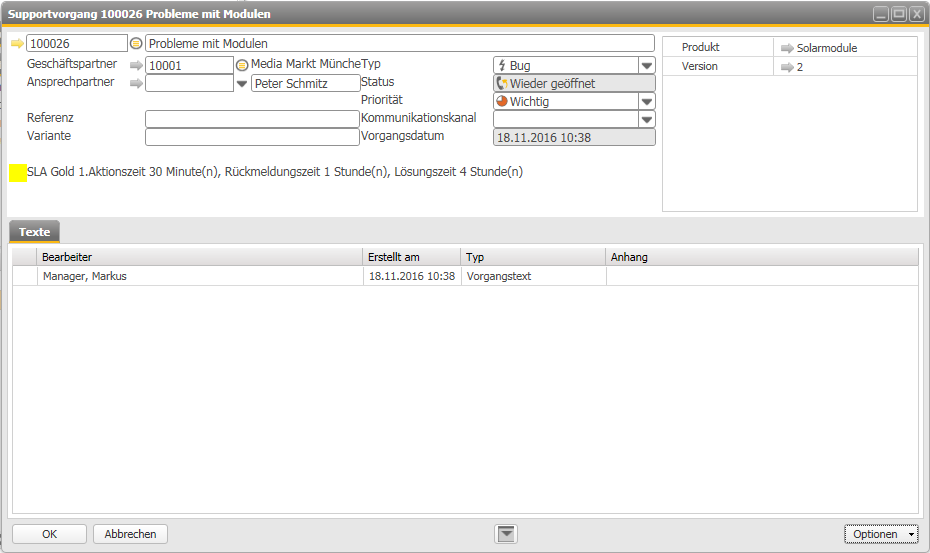
Task: Click the details icon beside Media Markt München
Action: click(x=242, y=65)
